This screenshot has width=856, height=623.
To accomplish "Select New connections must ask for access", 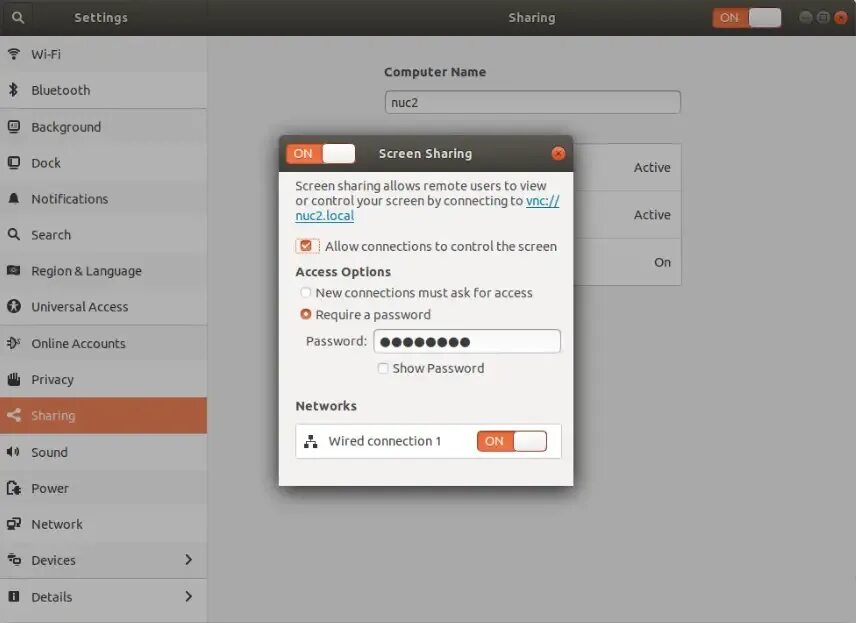I will click(x=306, y=293).
